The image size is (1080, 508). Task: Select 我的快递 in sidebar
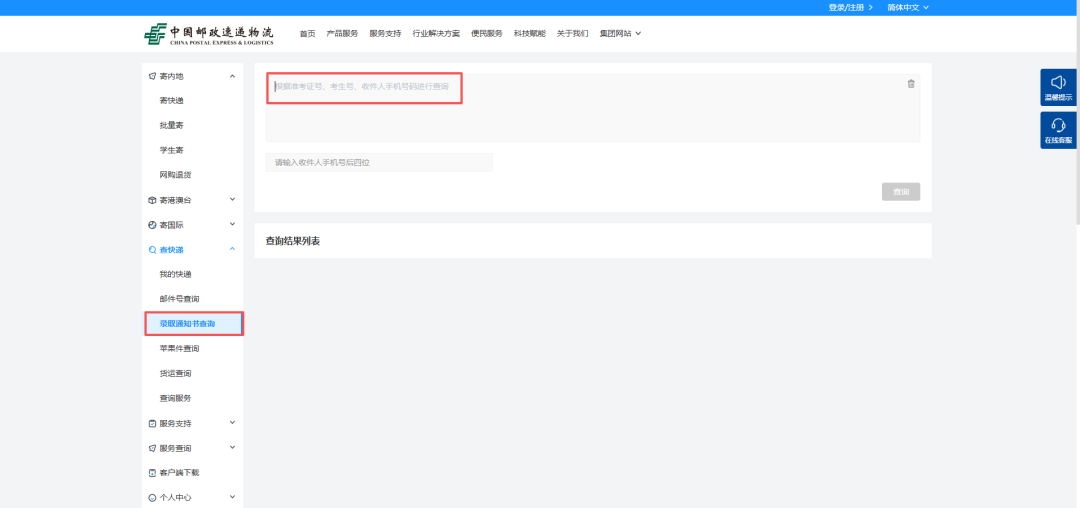[176, 275]
